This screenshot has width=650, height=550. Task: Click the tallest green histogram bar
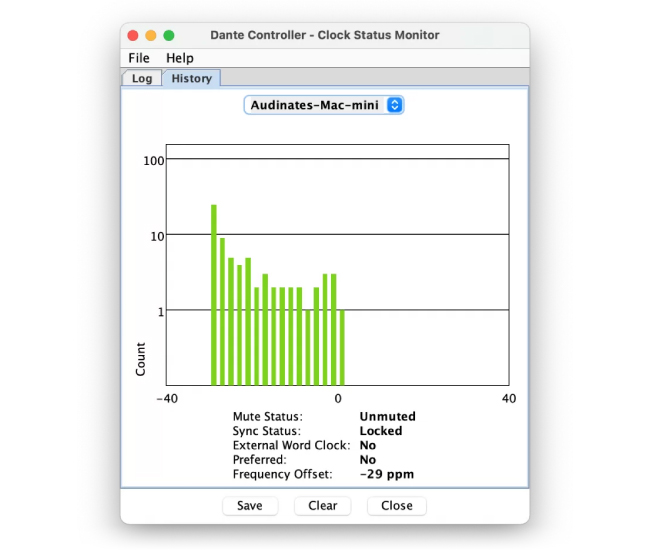click(213, 295)
